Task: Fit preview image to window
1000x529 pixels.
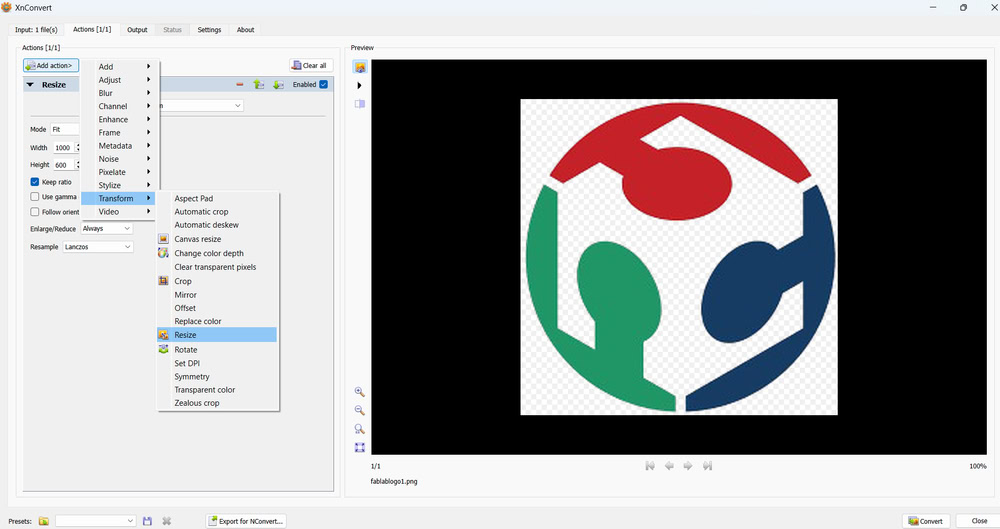Action: [360, 447]
